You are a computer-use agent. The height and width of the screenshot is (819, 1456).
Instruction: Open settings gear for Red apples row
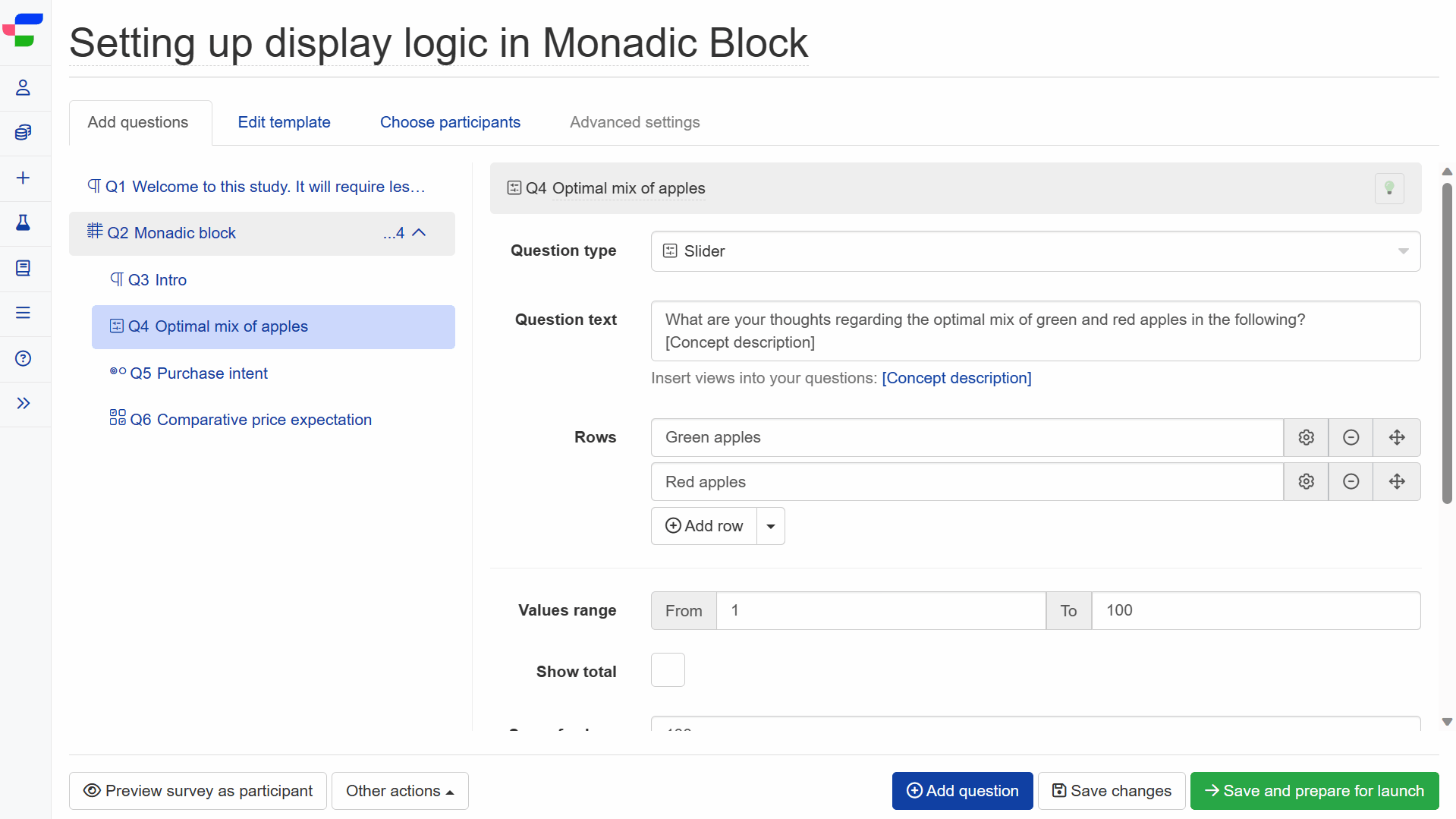[x=1306, y=481]
